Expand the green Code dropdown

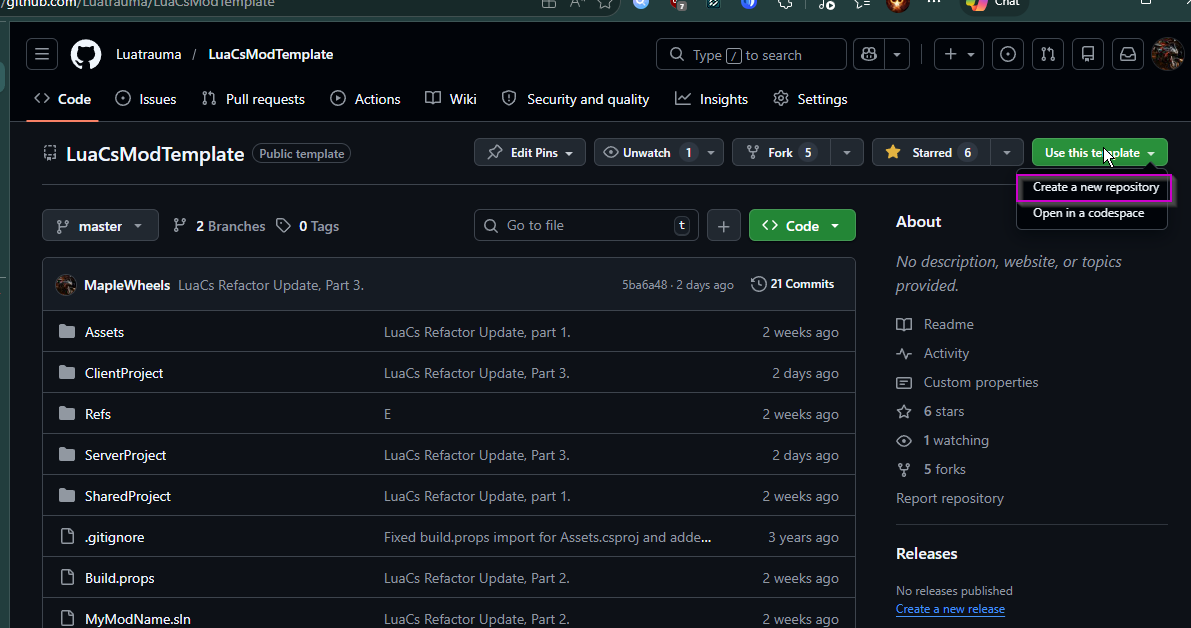click(x=802, y=226)
